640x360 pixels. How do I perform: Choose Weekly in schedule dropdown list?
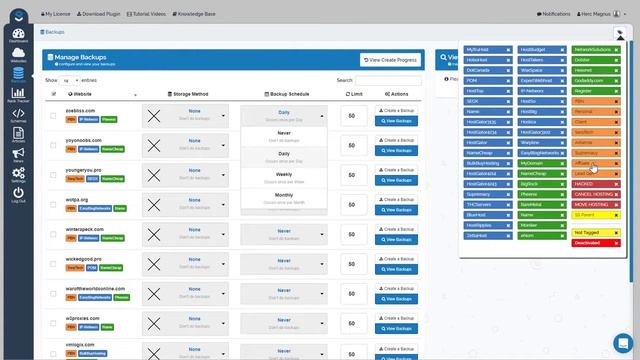(284, 178)
